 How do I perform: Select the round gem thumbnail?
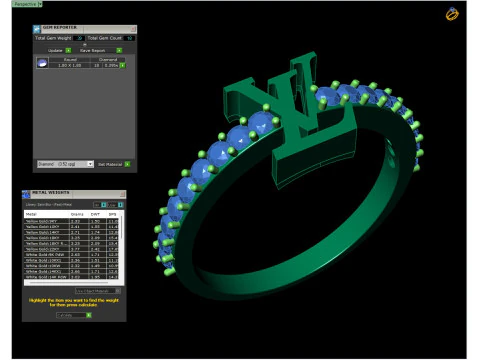(42, 63)
